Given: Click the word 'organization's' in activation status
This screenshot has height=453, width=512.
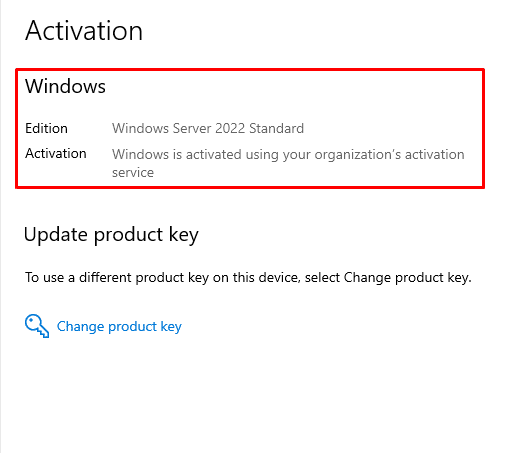Looking at the screenshot, I should point(358,155).
